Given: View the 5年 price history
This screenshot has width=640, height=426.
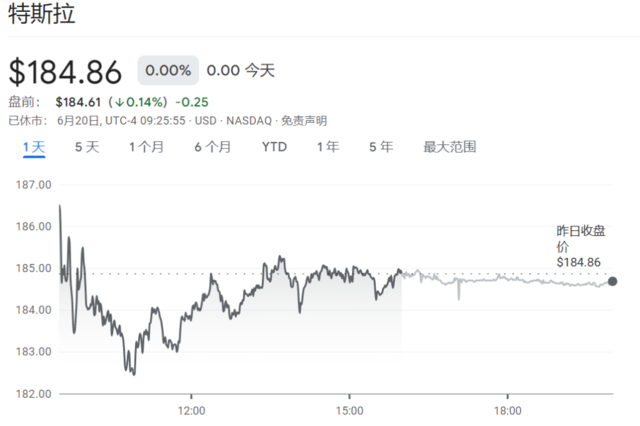Looking at the screenshot, I should point(380,147).
